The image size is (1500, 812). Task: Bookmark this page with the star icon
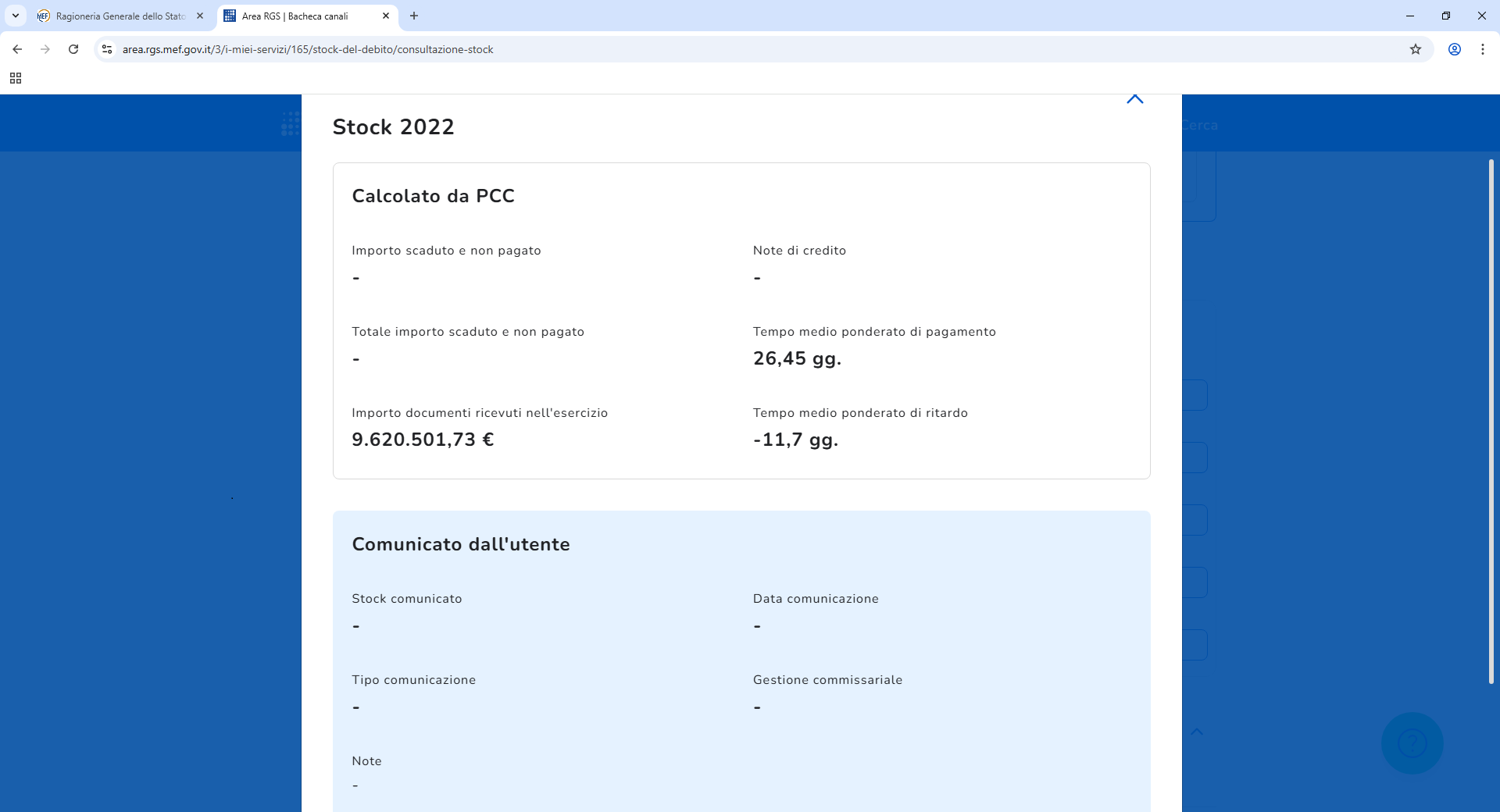click(1416, 49)
